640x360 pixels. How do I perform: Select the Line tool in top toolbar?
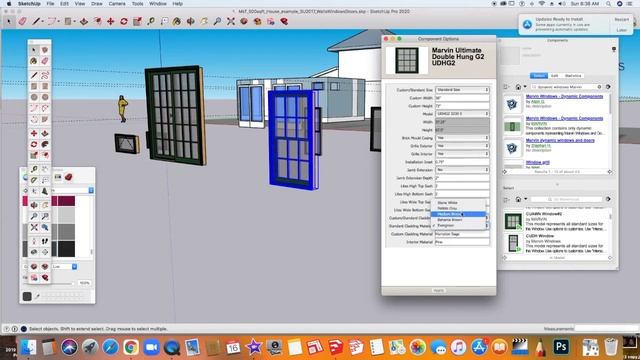pyautogui.click(x=36, y=21)
